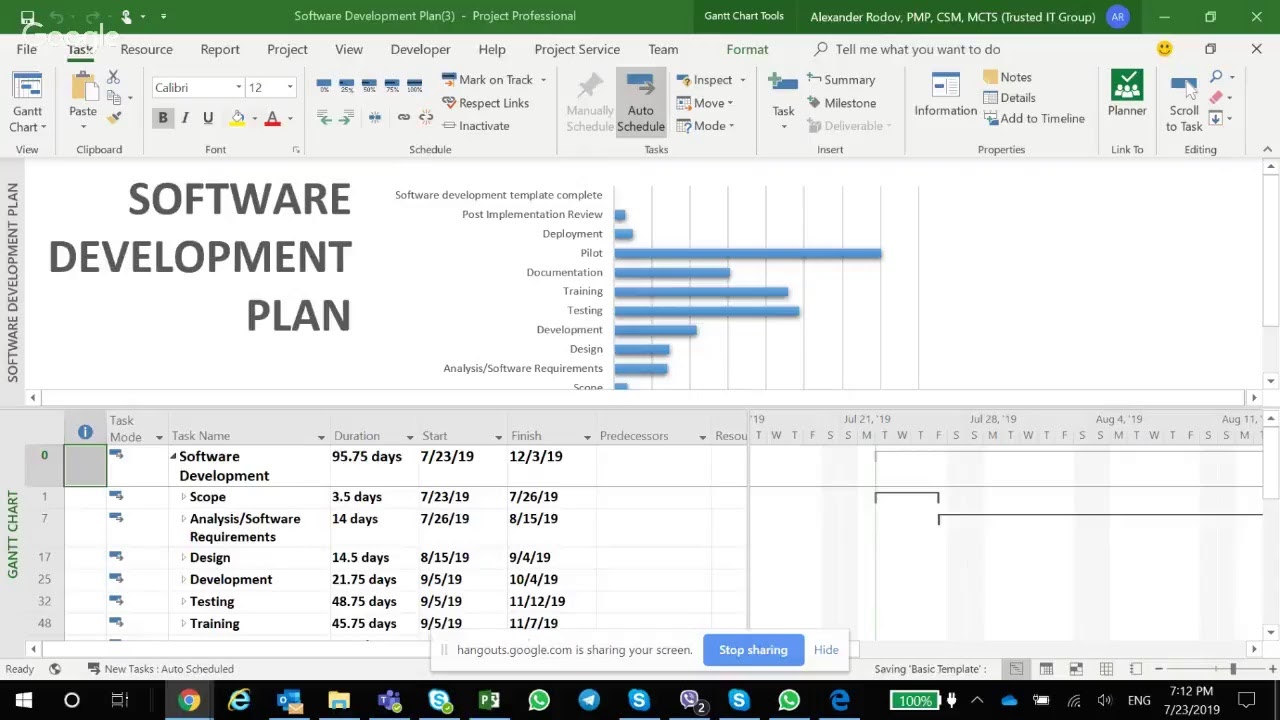Hide the screen sharing notification
Screen dimensions: 1280x720
pyautogui.click(x=826, y=650)
